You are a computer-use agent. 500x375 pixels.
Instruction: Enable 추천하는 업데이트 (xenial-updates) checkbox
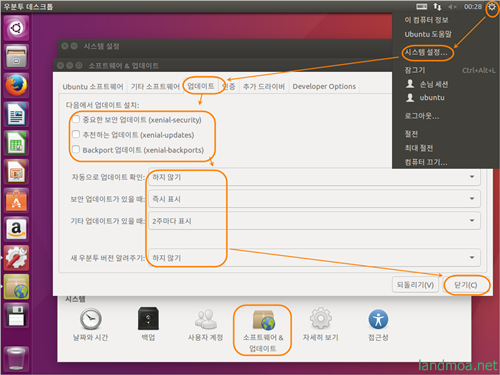point(76,134)
